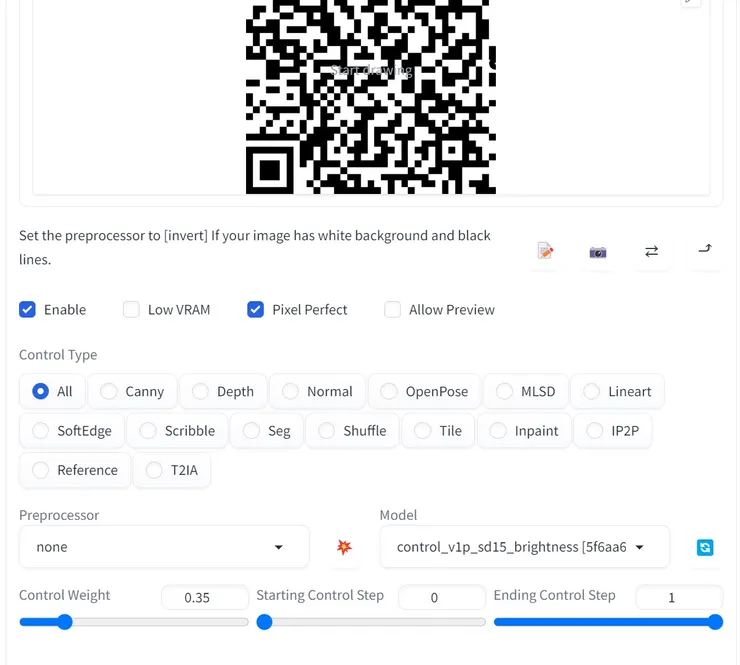This screenshot has height=665, width=740.
Task: Refresh model list with the blue icon
Action: [705, 547]
